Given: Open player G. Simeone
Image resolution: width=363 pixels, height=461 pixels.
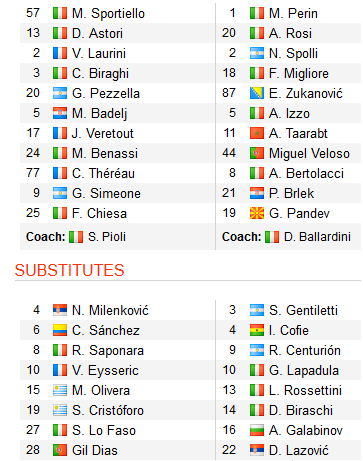Looking at the screenshot, I should click(x=106, y=193).
